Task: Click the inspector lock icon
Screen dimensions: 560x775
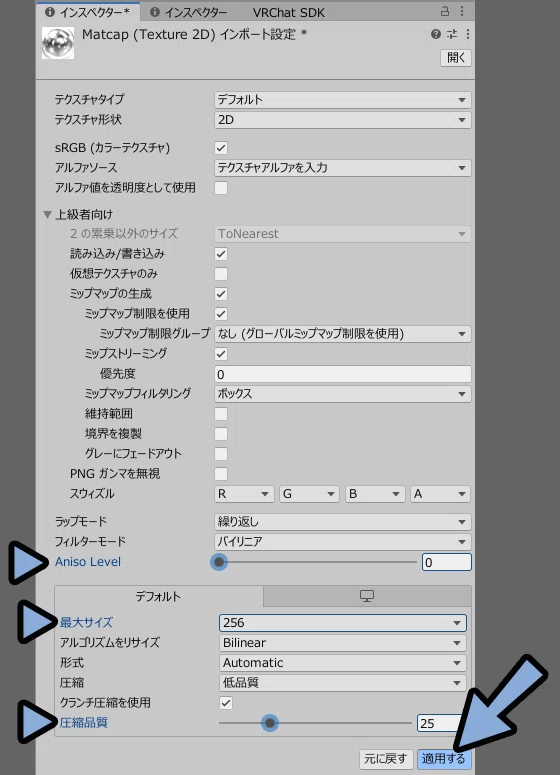Action: (445, 11)
